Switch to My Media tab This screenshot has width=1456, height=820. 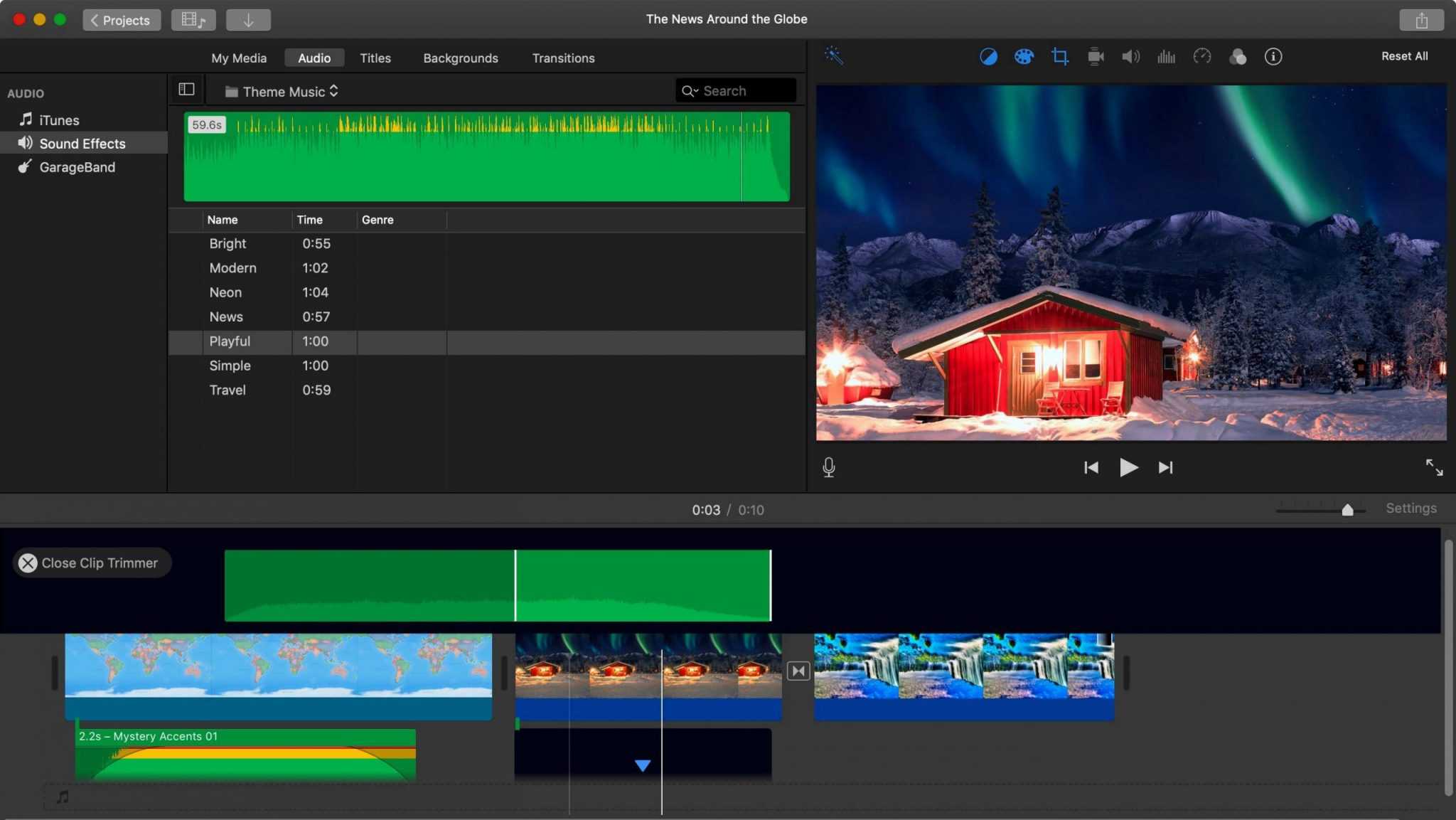pyautogui.click(x=239, y=58)
